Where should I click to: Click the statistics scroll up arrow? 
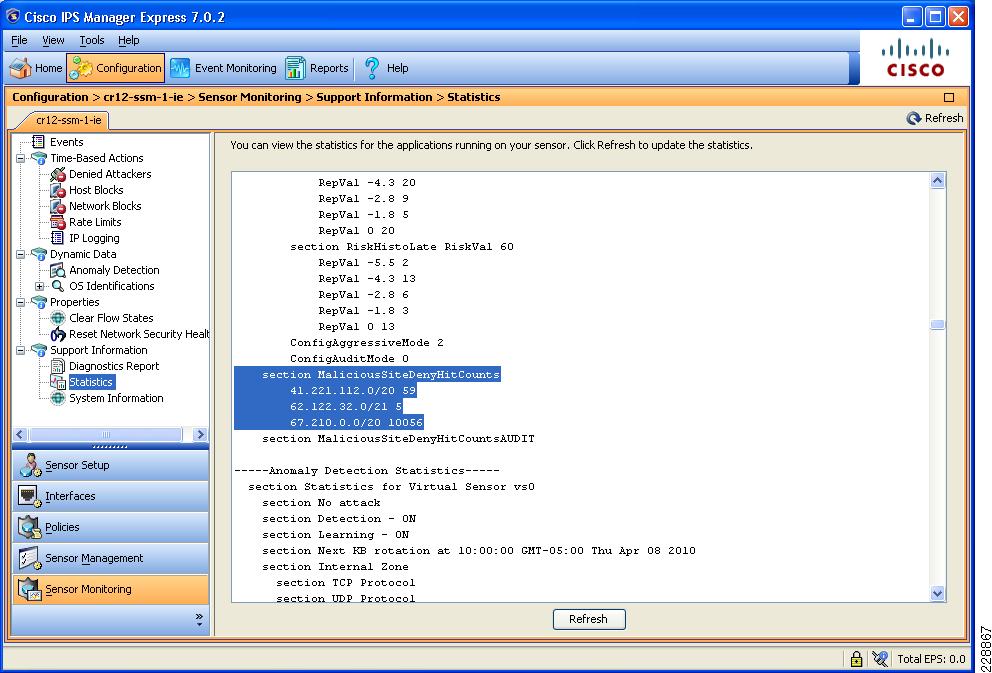tap(938, 181)
